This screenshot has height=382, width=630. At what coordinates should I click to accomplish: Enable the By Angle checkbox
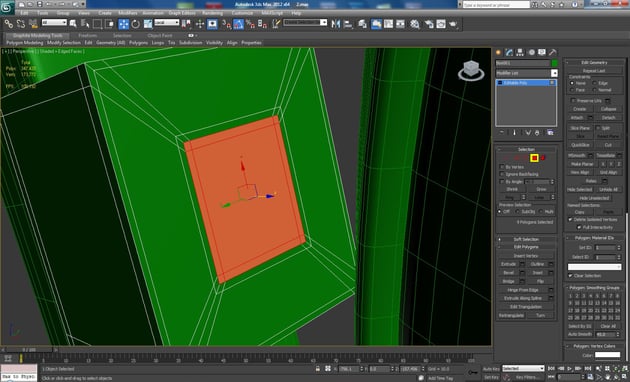tap(502, 182)
